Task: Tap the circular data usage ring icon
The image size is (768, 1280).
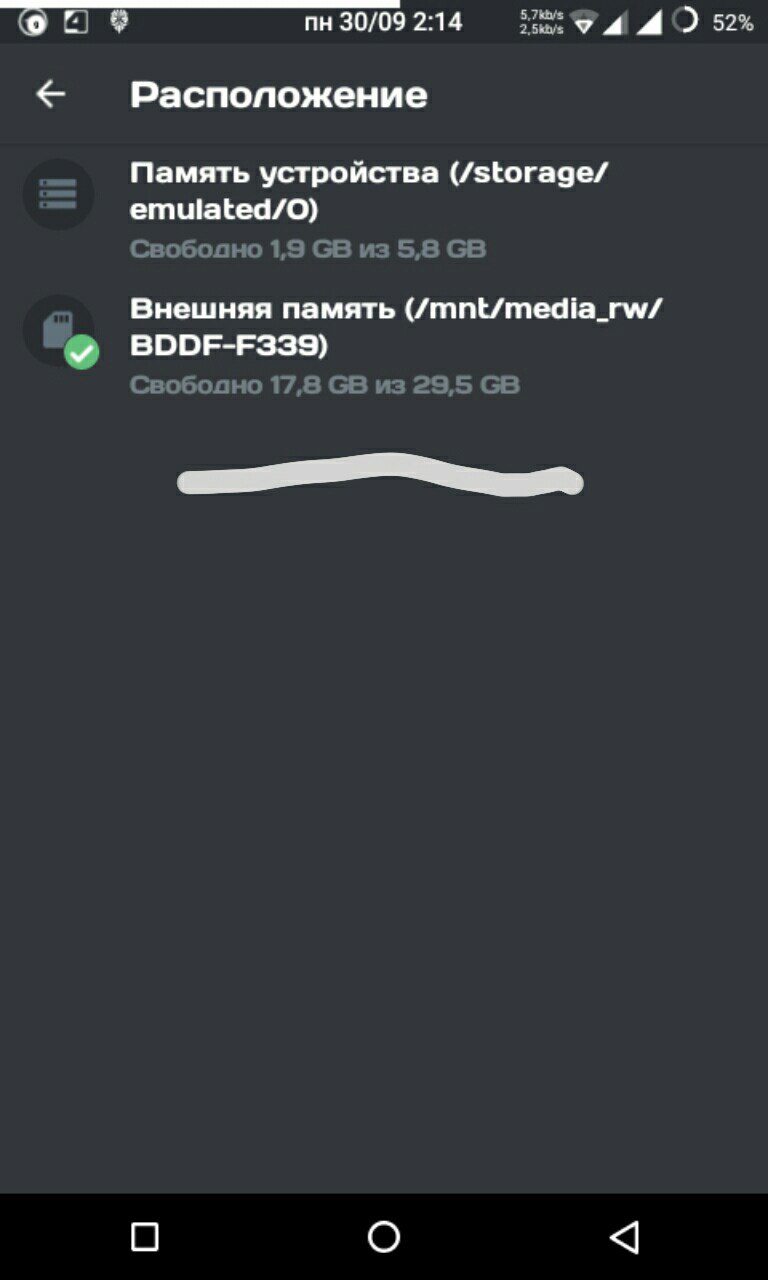Action: pos(685,20)
